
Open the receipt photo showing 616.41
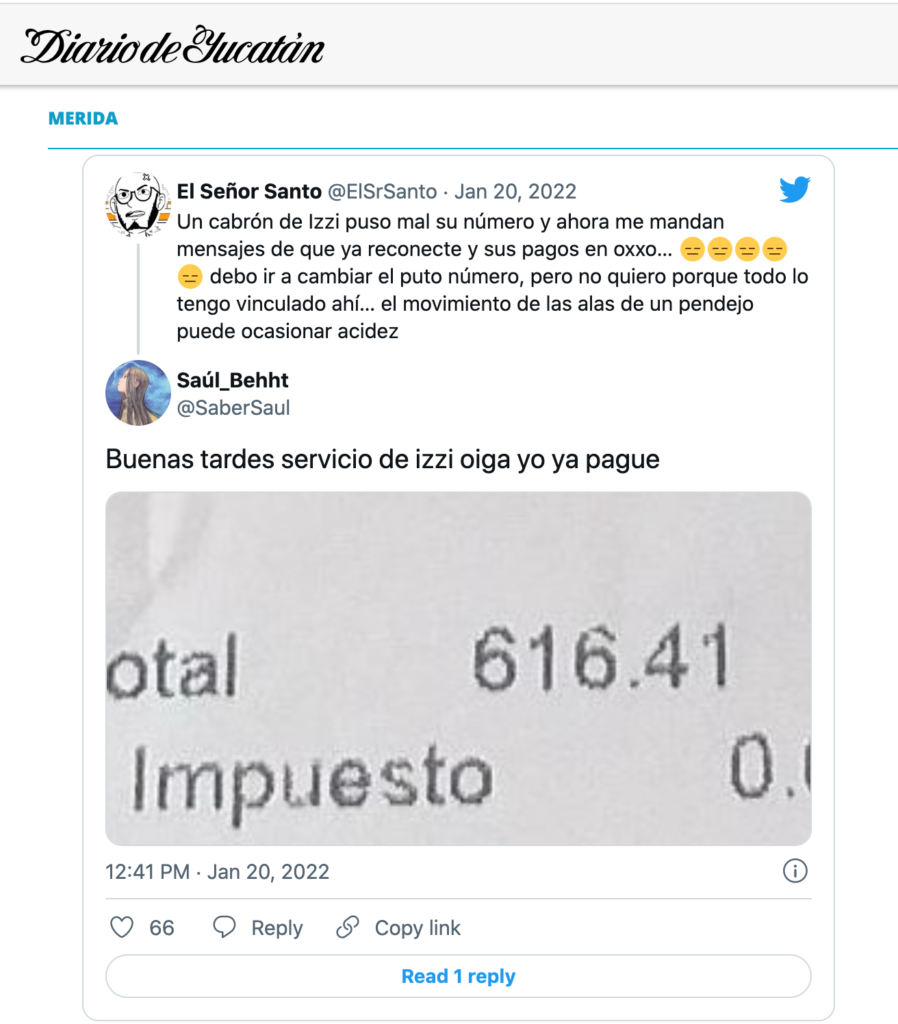(458, 669)
